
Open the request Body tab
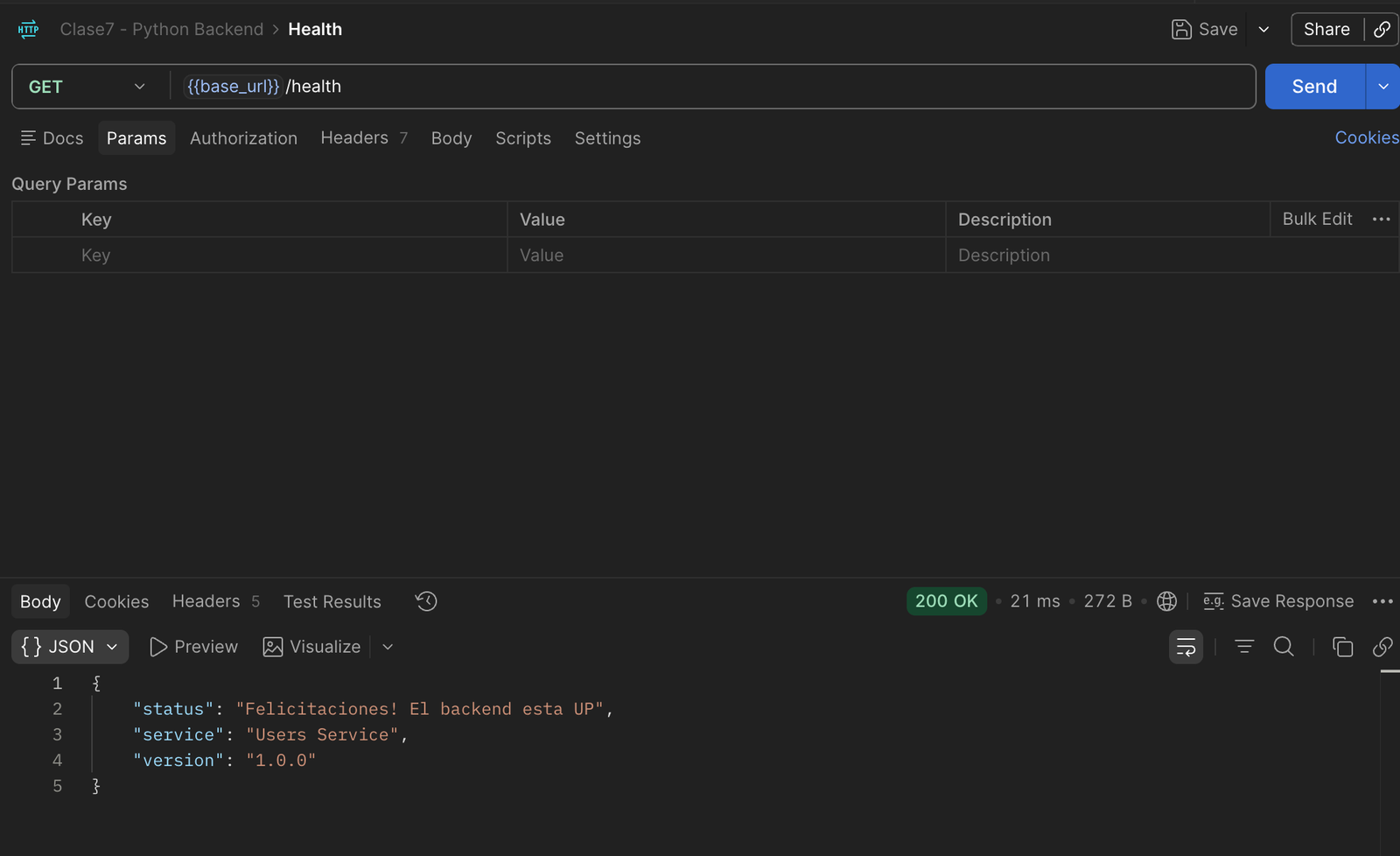coord(451,138)
